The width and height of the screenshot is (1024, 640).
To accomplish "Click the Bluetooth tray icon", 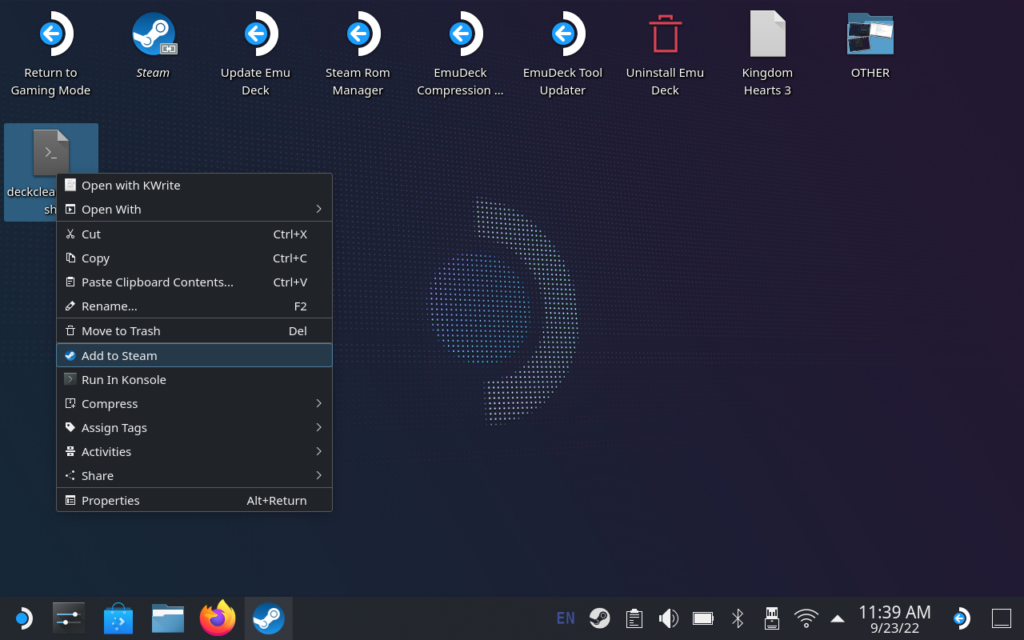I will 738,618.
